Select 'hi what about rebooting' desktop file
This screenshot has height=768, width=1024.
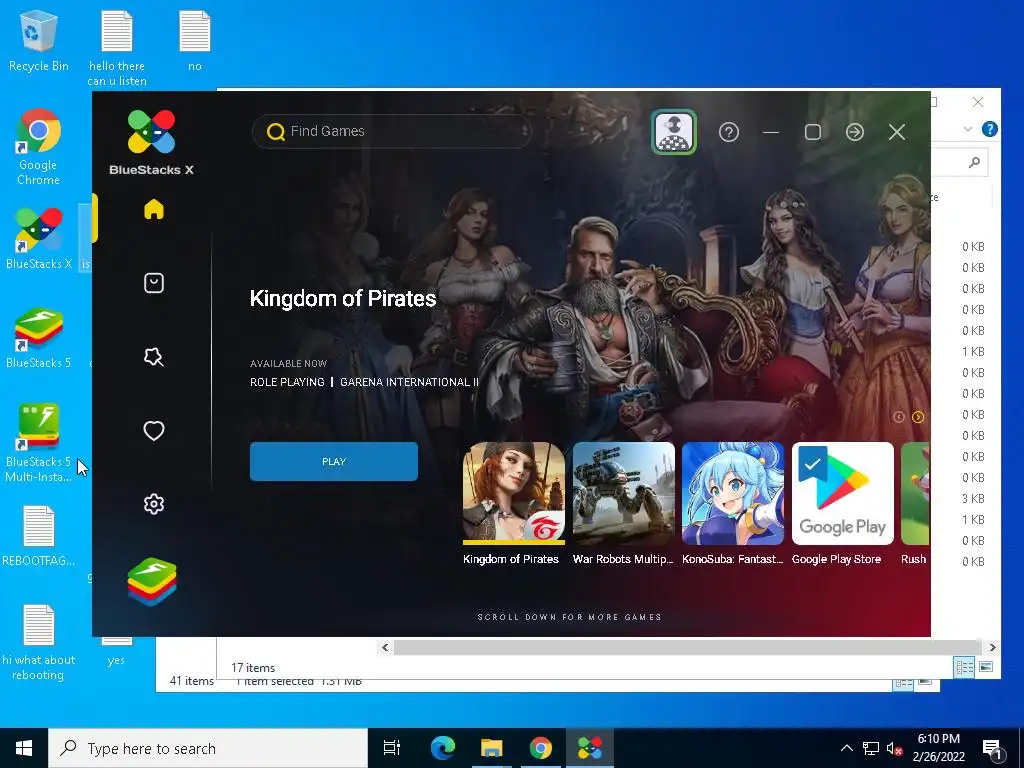pos(38,643)
